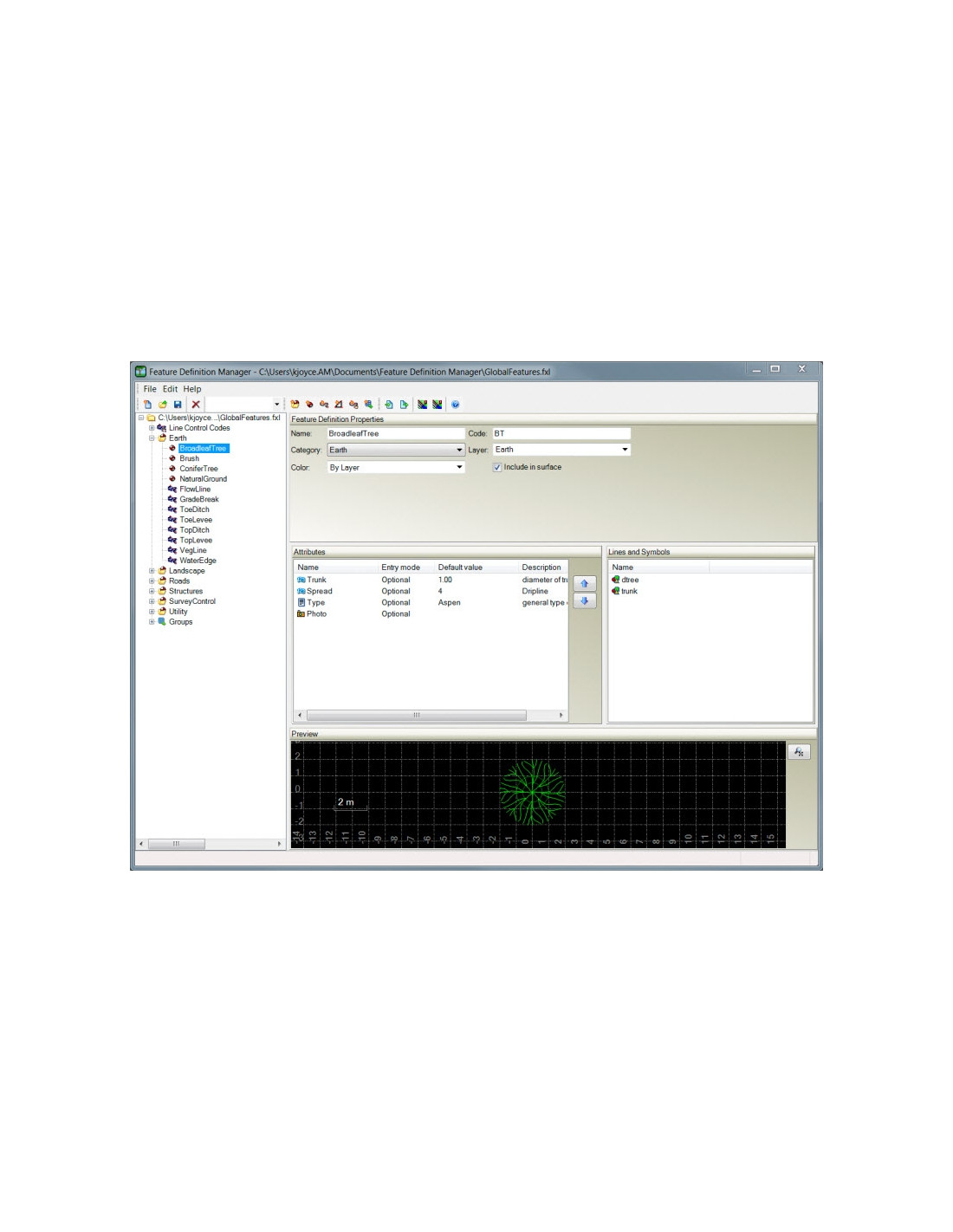Screen dimensions: 953x1232
Task: Click the Type attribute icon
Action: [301, 602]
